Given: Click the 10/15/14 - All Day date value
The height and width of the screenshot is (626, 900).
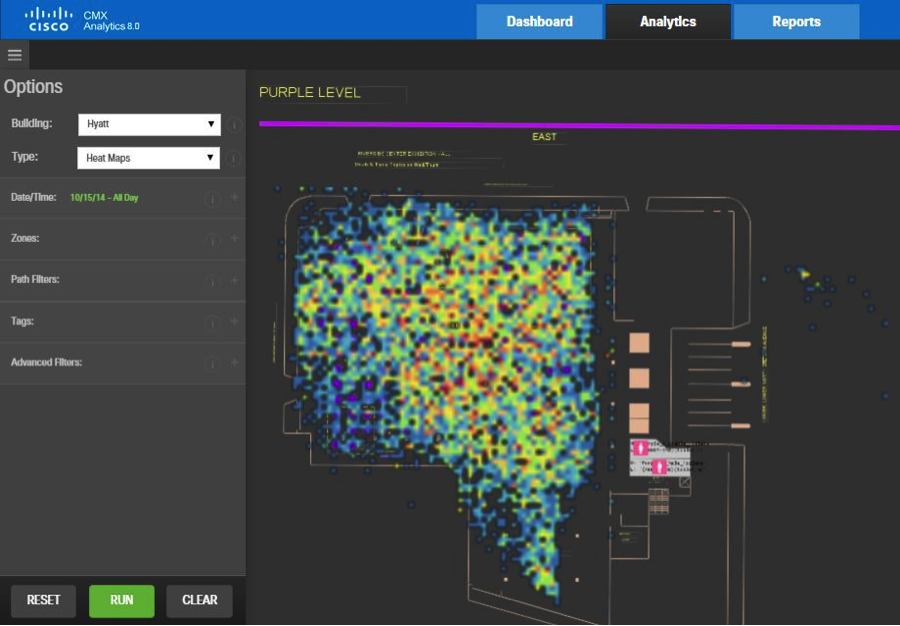Looking at the screenshot, I should 104,198.
